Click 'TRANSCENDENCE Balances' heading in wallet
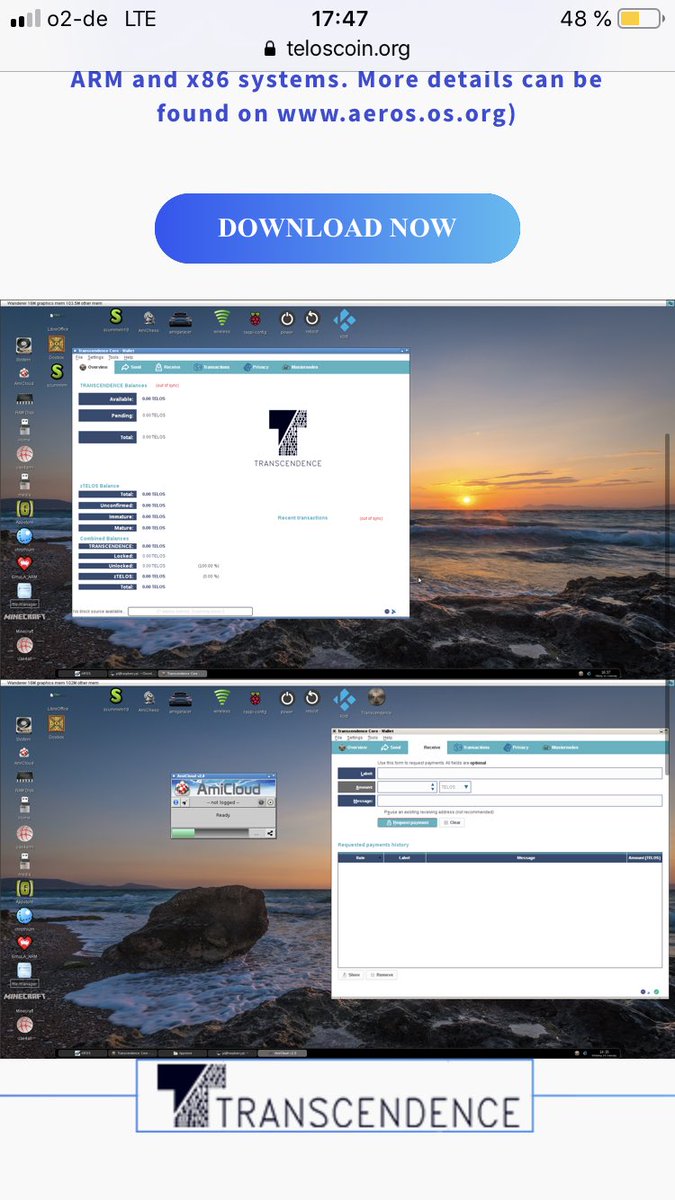 point(113,385)
